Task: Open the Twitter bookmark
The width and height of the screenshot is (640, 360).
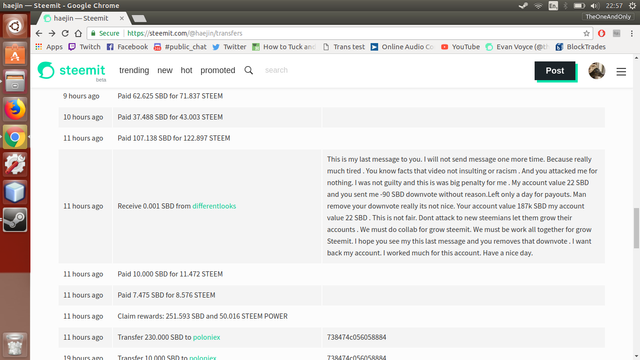Action: click(229, 47)
